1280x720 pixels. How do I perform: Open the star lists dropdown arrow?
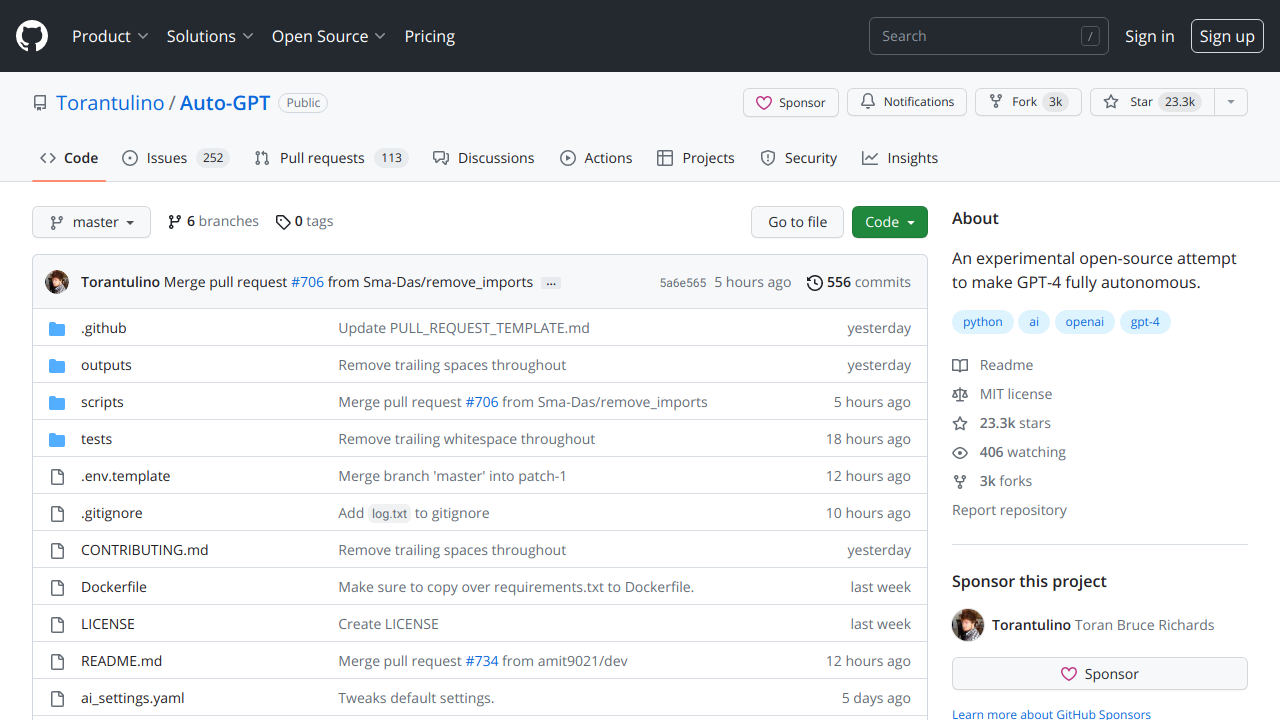coord(1231,102)
